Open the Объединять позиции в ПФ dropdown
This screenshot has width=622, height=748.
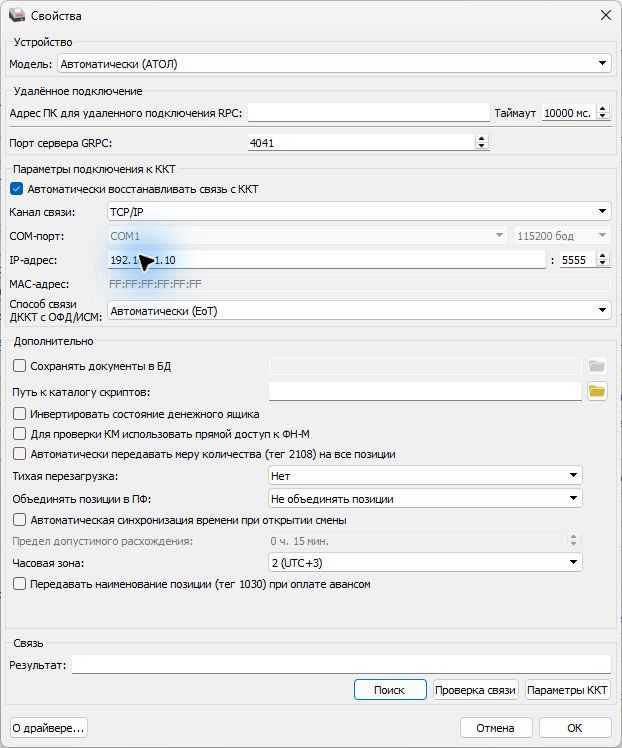coord(425,499)
